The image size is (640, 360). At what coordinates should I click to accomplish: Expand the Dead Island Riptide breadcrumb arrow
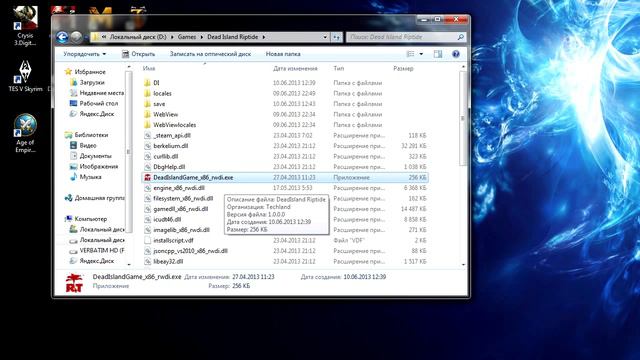(x=264, y=37)
